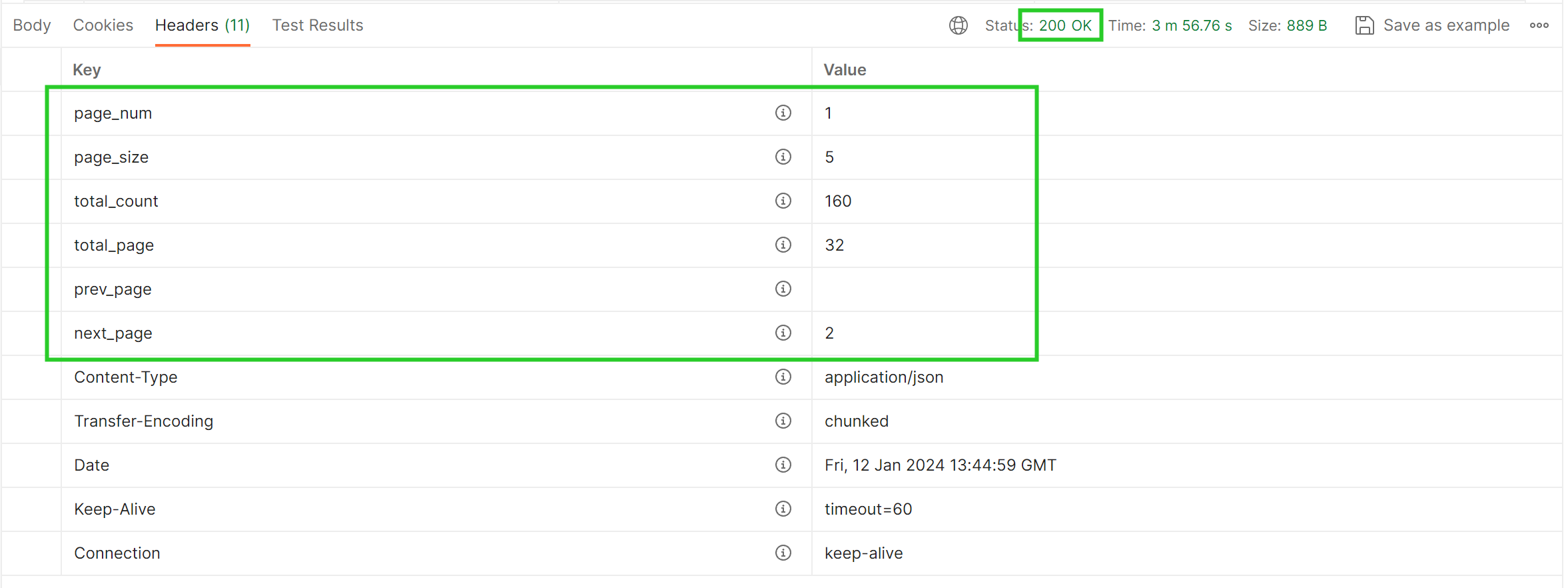Select the Headers (11) tab

[202, 25]
